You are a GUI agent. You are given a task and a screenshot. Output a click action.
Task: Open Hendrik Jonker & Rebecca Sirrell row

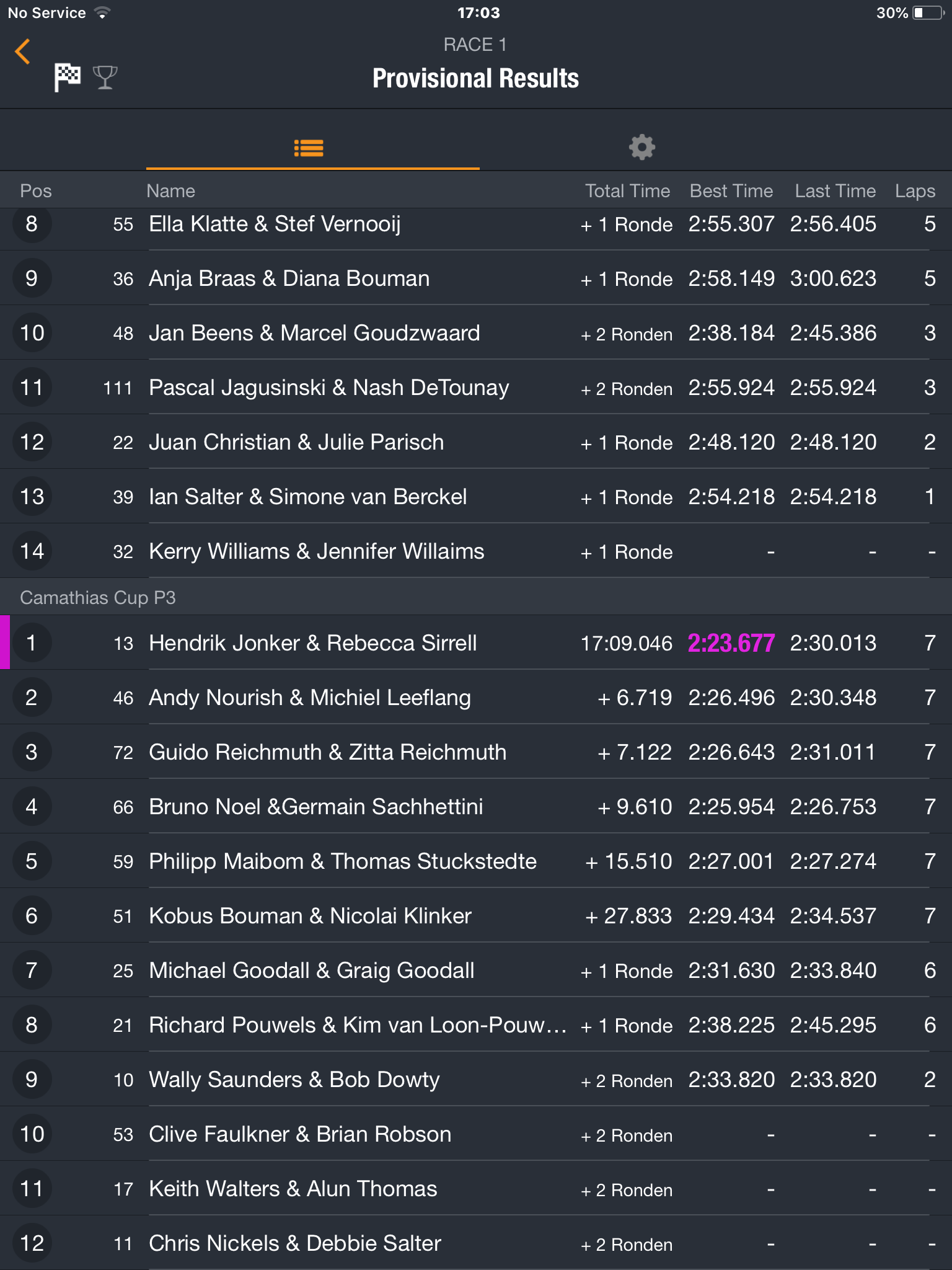pyautogui.click(x=476, y=642)
